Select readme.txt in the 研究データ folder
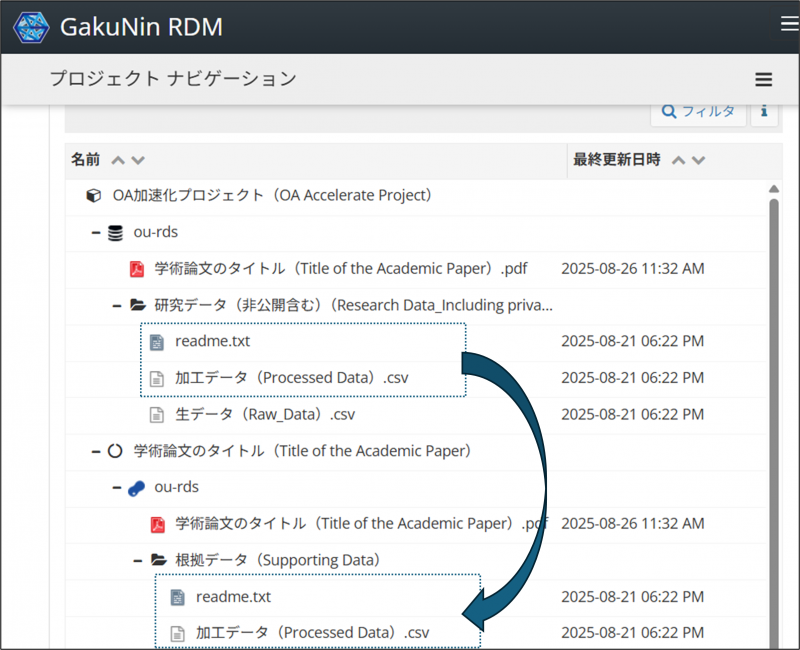 coord(212,341)
